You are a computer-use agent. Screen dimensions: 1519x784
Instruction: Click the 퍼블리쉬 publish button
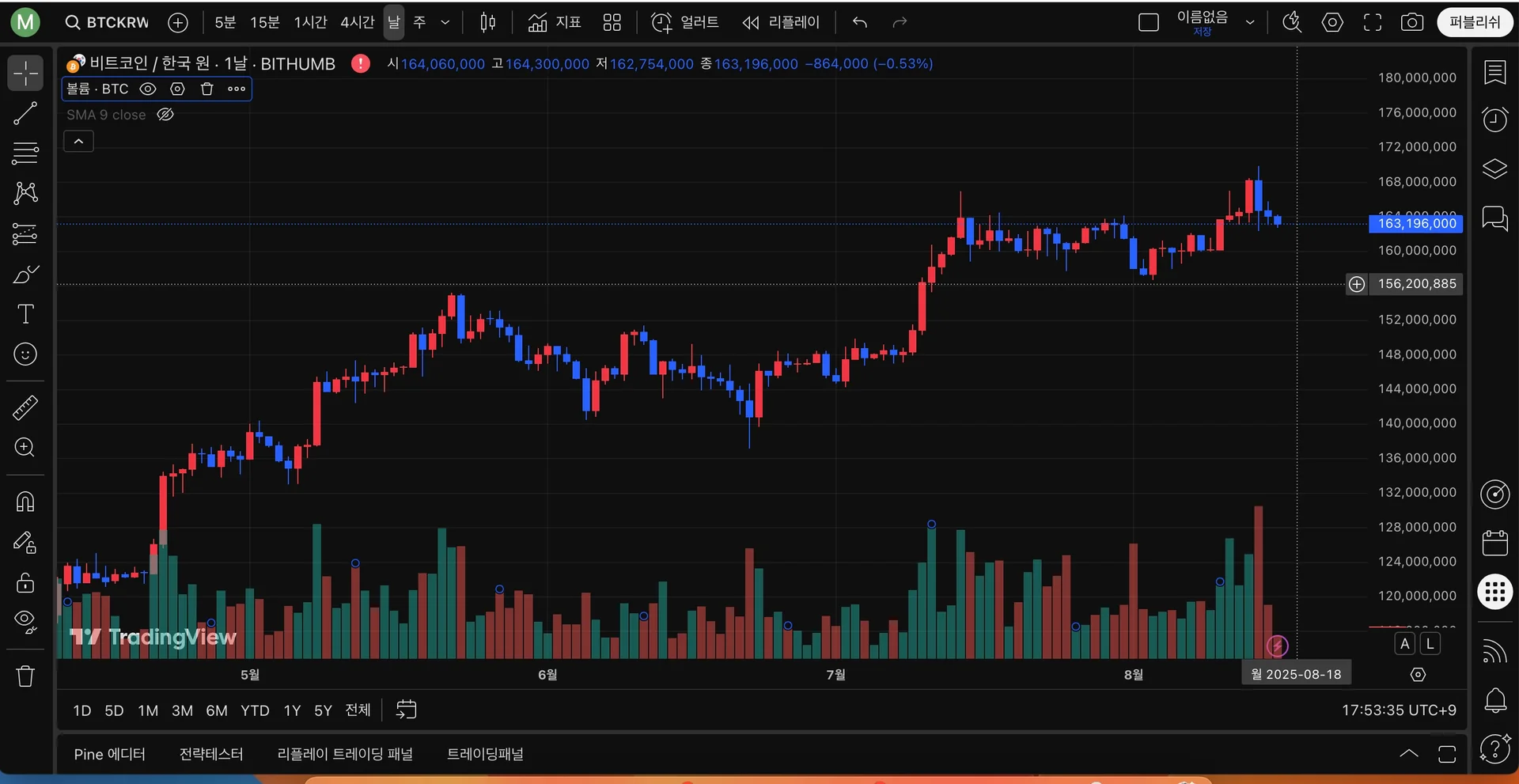pos(1475,23)
